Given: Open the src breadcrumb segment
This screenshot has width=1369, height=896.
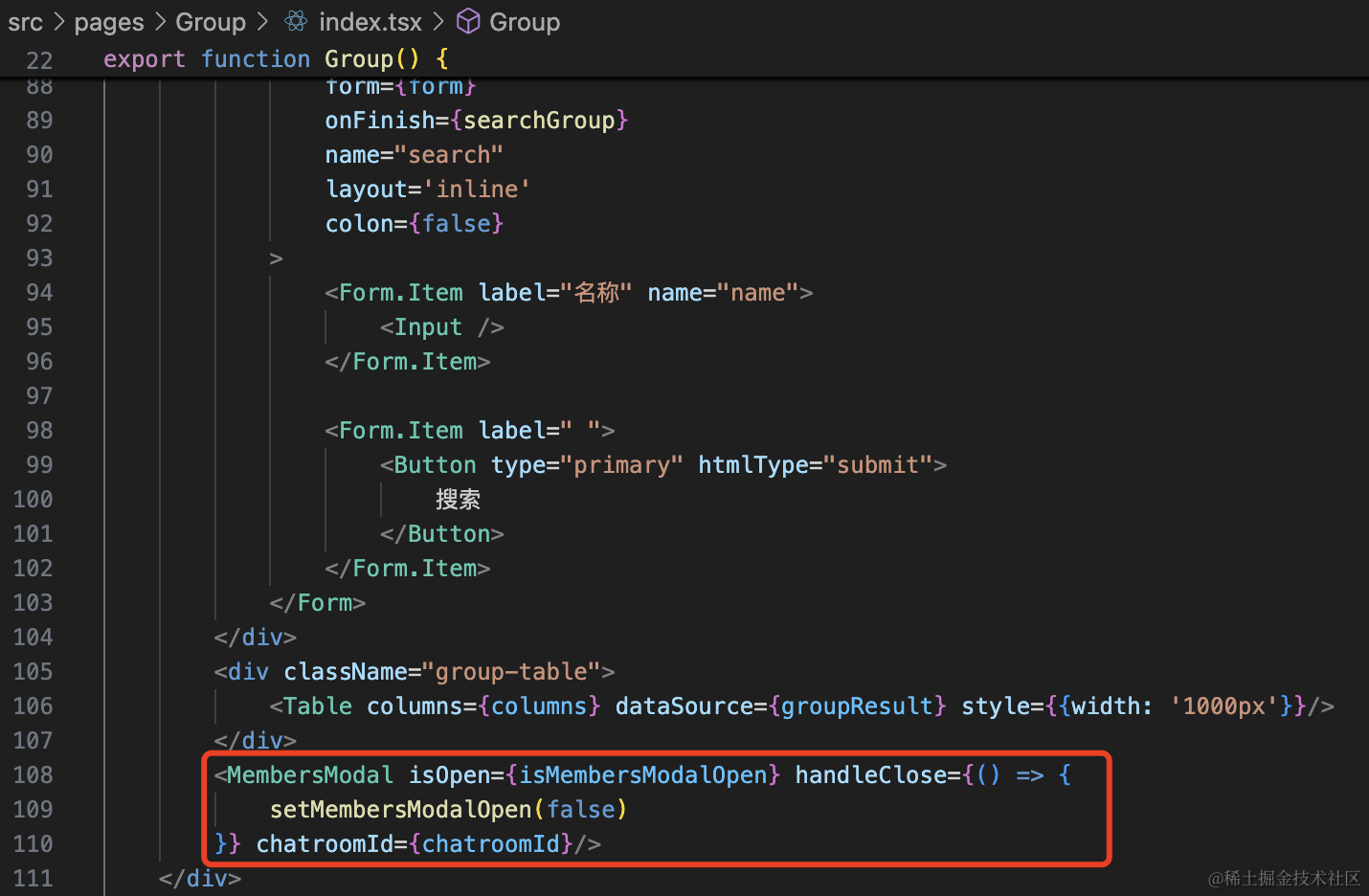Looking at the screenshot, I should point(26,22).
